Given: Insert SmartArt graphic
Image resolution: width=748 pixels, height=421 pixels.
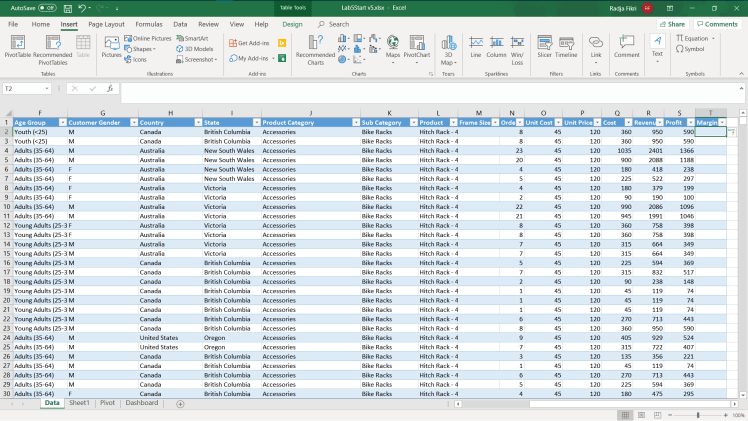Looking at the screenshot, I should 192,38.
